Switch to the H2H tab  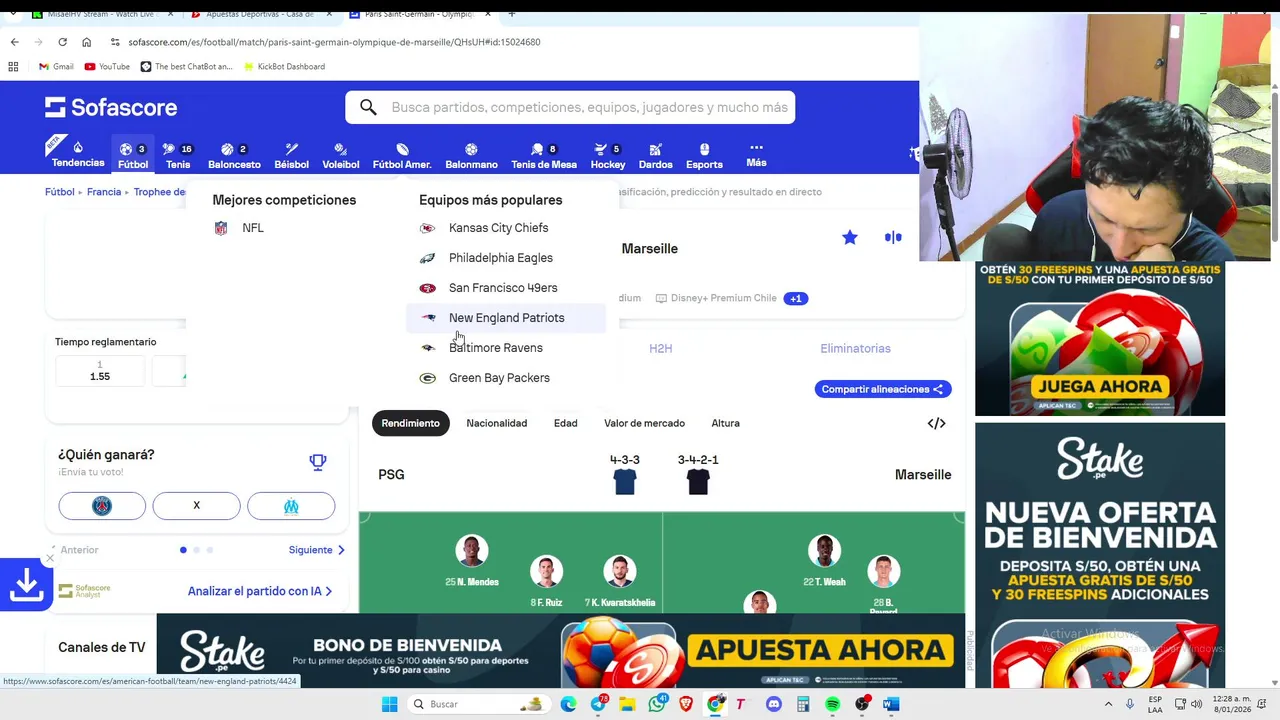coord(661,348)
